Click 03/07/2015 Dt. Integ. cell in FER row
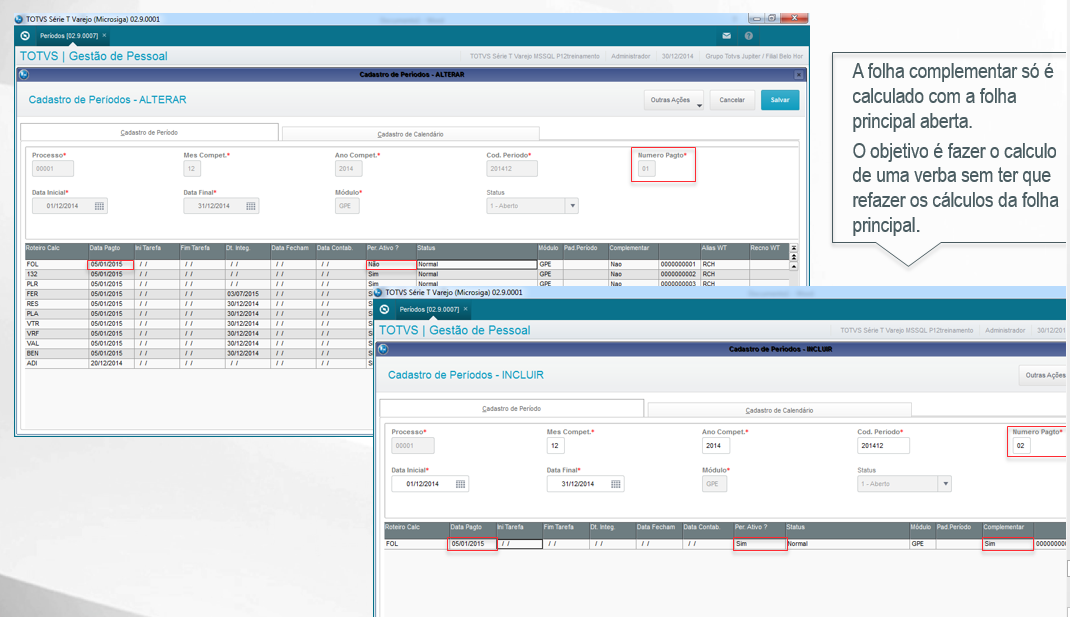 [247, 294]
